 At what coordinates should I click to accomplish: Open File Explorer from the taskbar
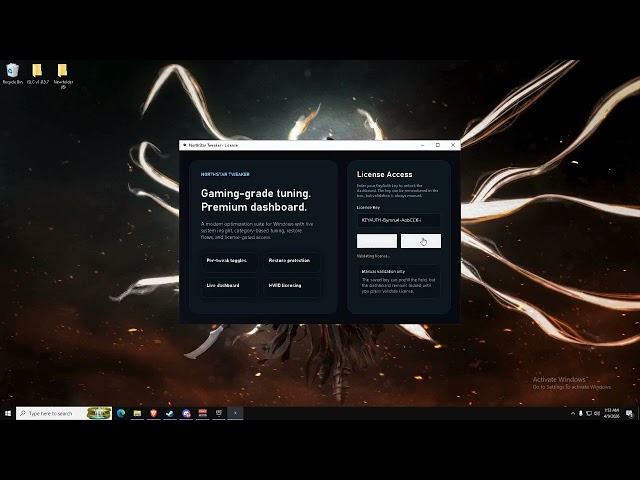pos(137,413)
